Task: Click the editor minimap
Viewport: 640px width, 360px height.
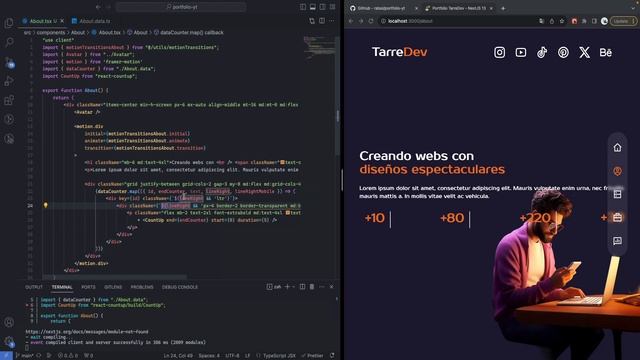Action: tap(319, 47)
